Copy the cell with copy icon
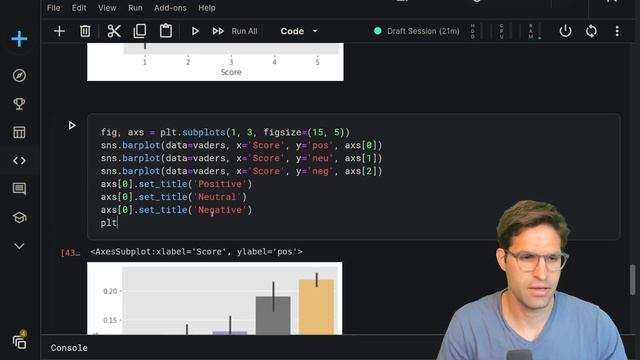Image resolution: width=640 pixels, height=360 pixels. (x=140, y=31)
